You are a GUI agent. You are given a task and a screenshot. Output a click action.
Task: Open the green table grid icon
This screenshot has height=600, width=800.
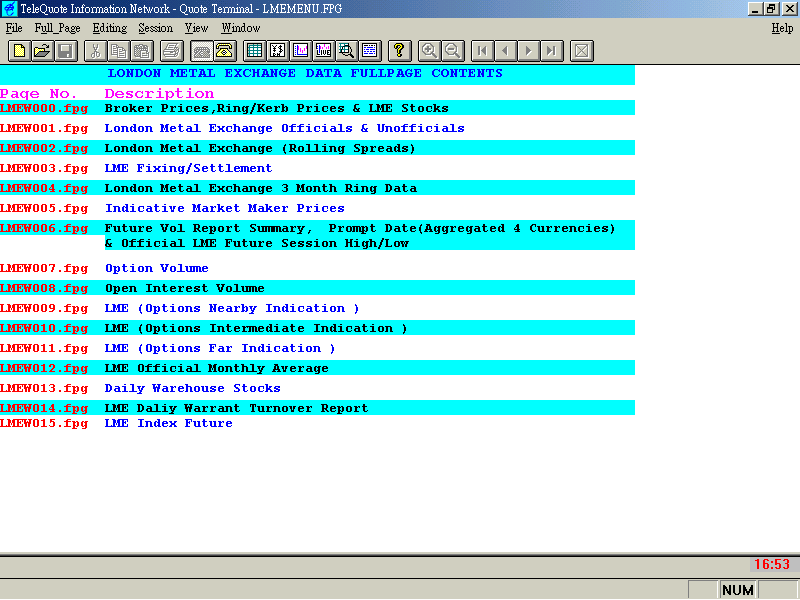pos(254,51)
